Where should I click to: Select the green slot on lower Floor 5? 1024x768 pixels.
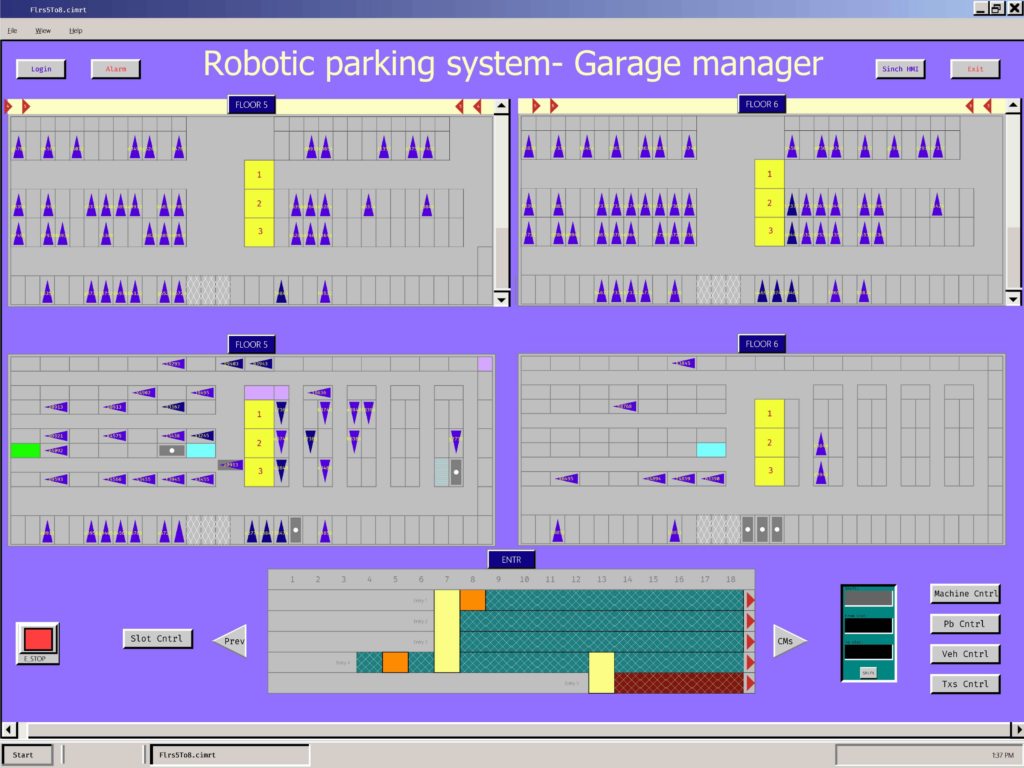click(25, 451)
